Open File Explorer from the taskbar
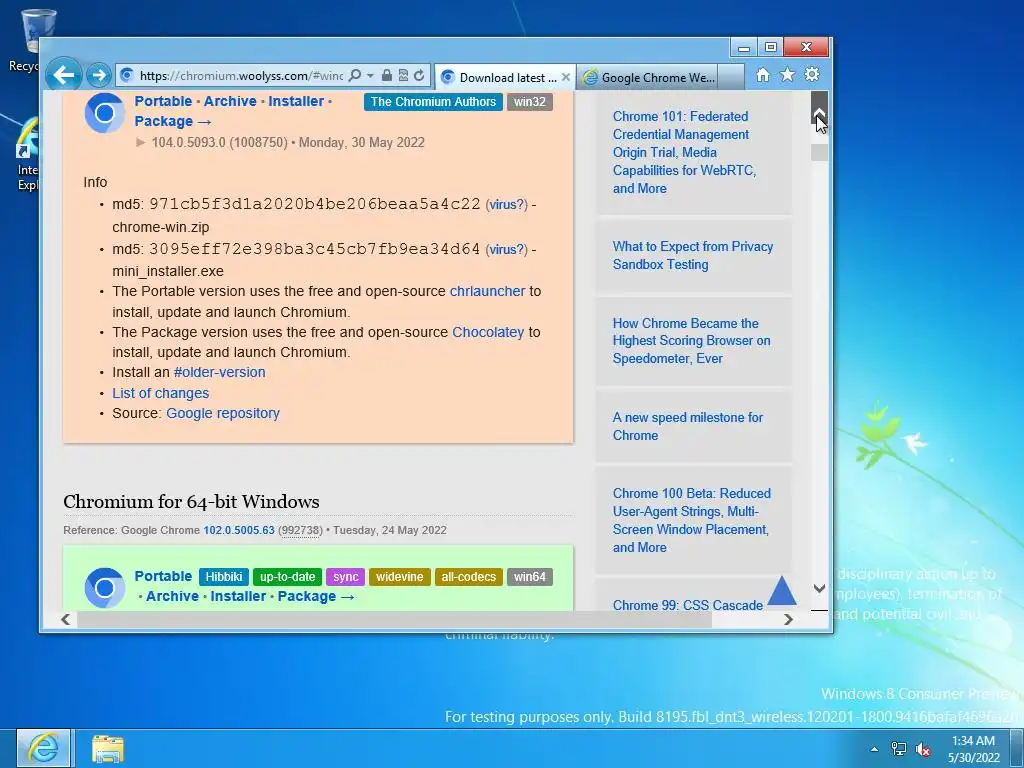This screenshot has height=768, width=1024. coord(108,749)
